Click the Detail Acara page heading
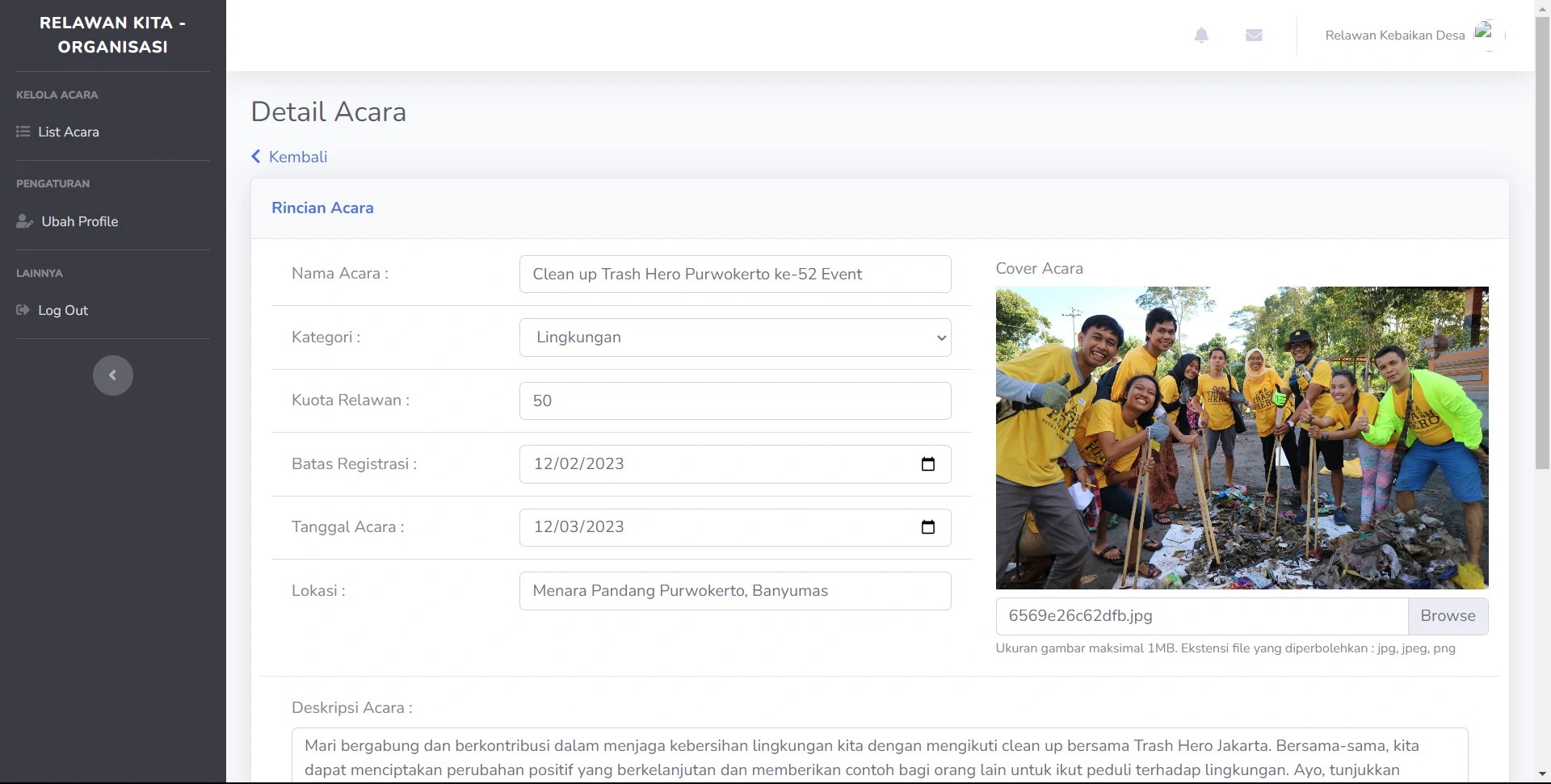 [x=329, y=111]
